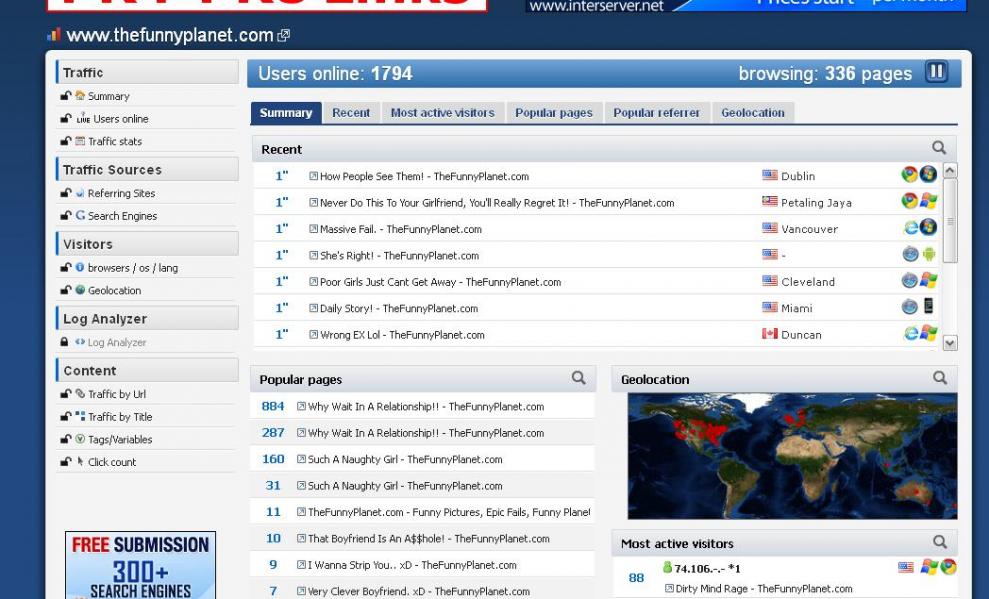Click the padlock icon beside Log Analyzer

(x=64, y=342)
